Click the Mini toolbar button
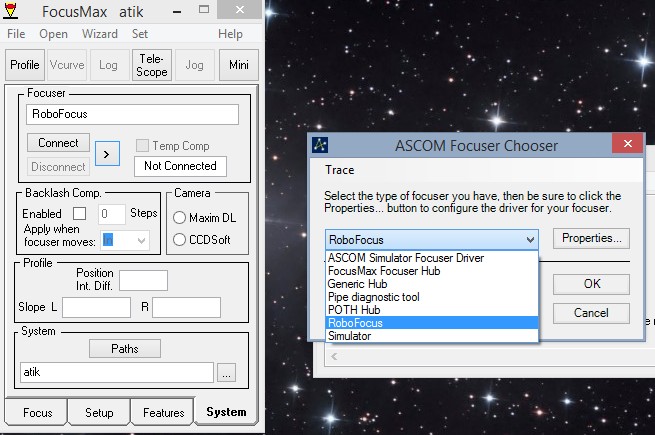655x435 pixels. [239, 65]
